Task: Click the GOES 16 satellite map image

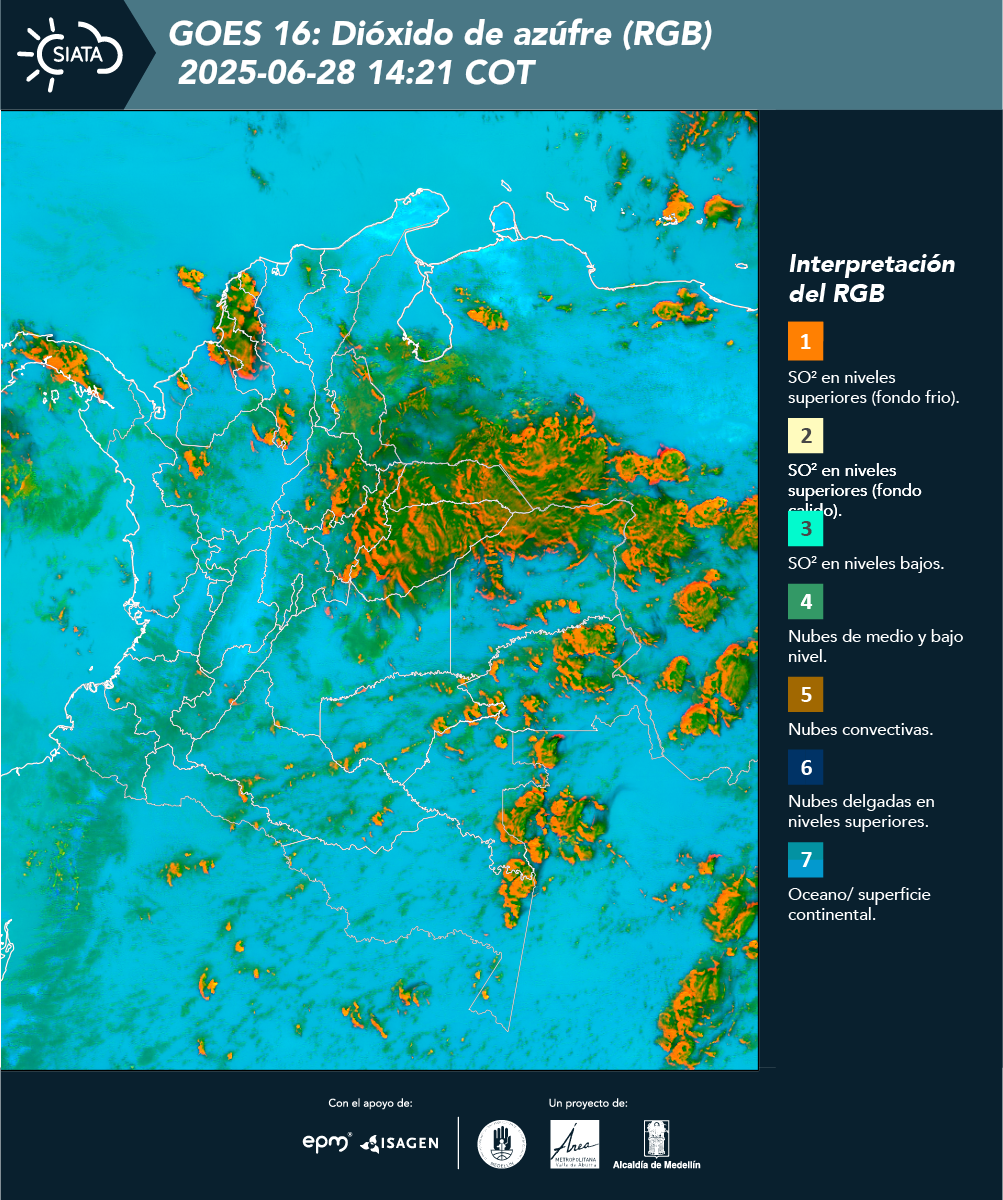Action: point(379,590)
